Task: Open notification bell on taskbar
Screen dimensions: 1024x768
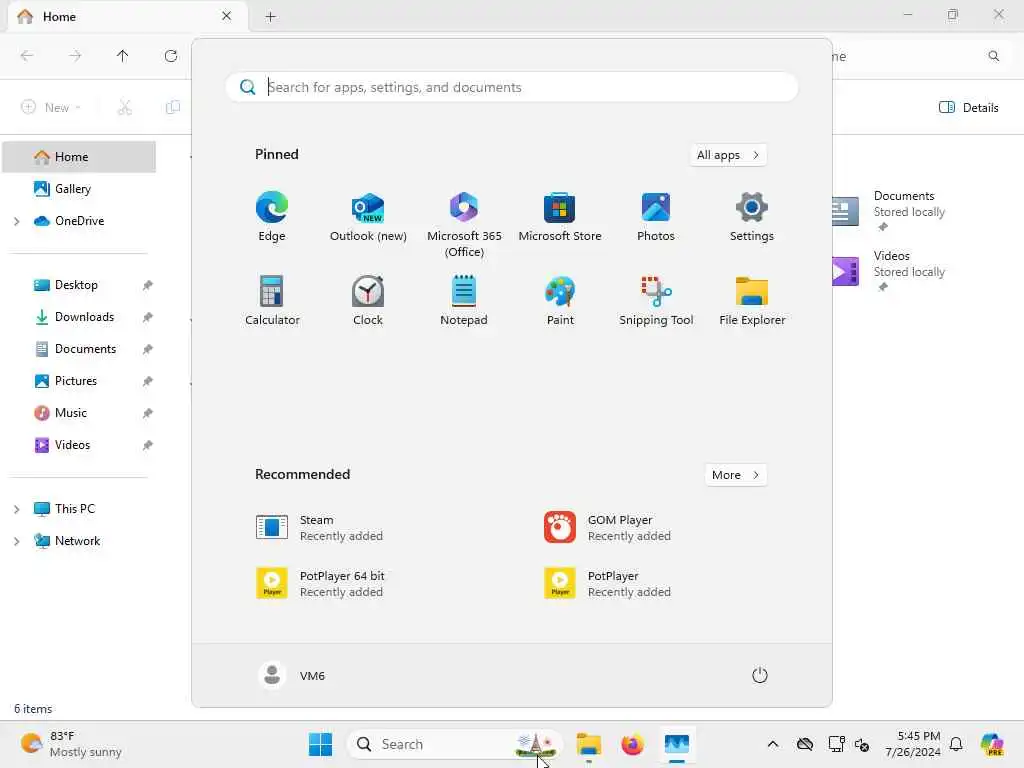Action: coord(956,744)
